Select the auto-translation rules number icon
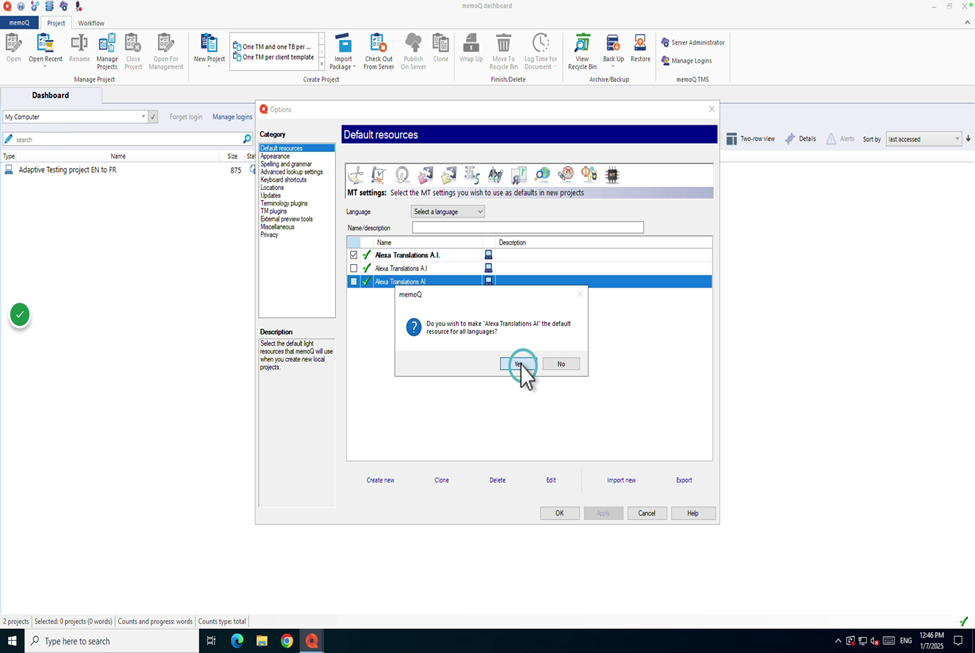This screenshot has width=975, height=653. pyautogui.click(x=472, y=175)
